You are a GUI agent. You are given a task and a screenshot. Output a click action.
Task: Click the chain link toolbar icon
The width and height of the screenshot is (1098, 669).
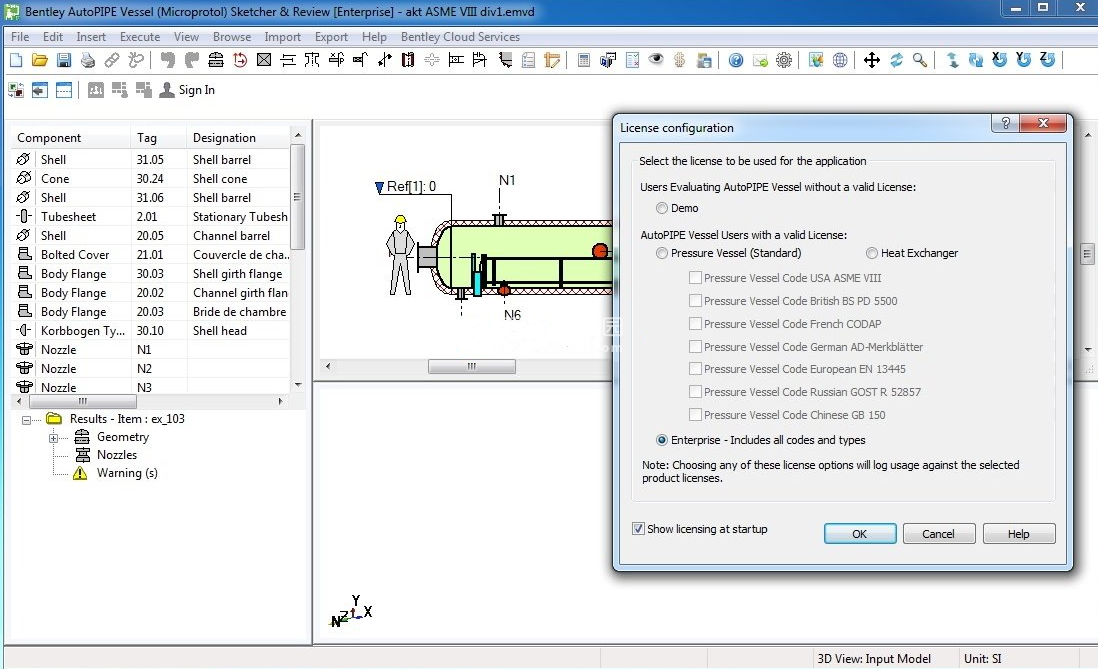[x=111, y=60]
